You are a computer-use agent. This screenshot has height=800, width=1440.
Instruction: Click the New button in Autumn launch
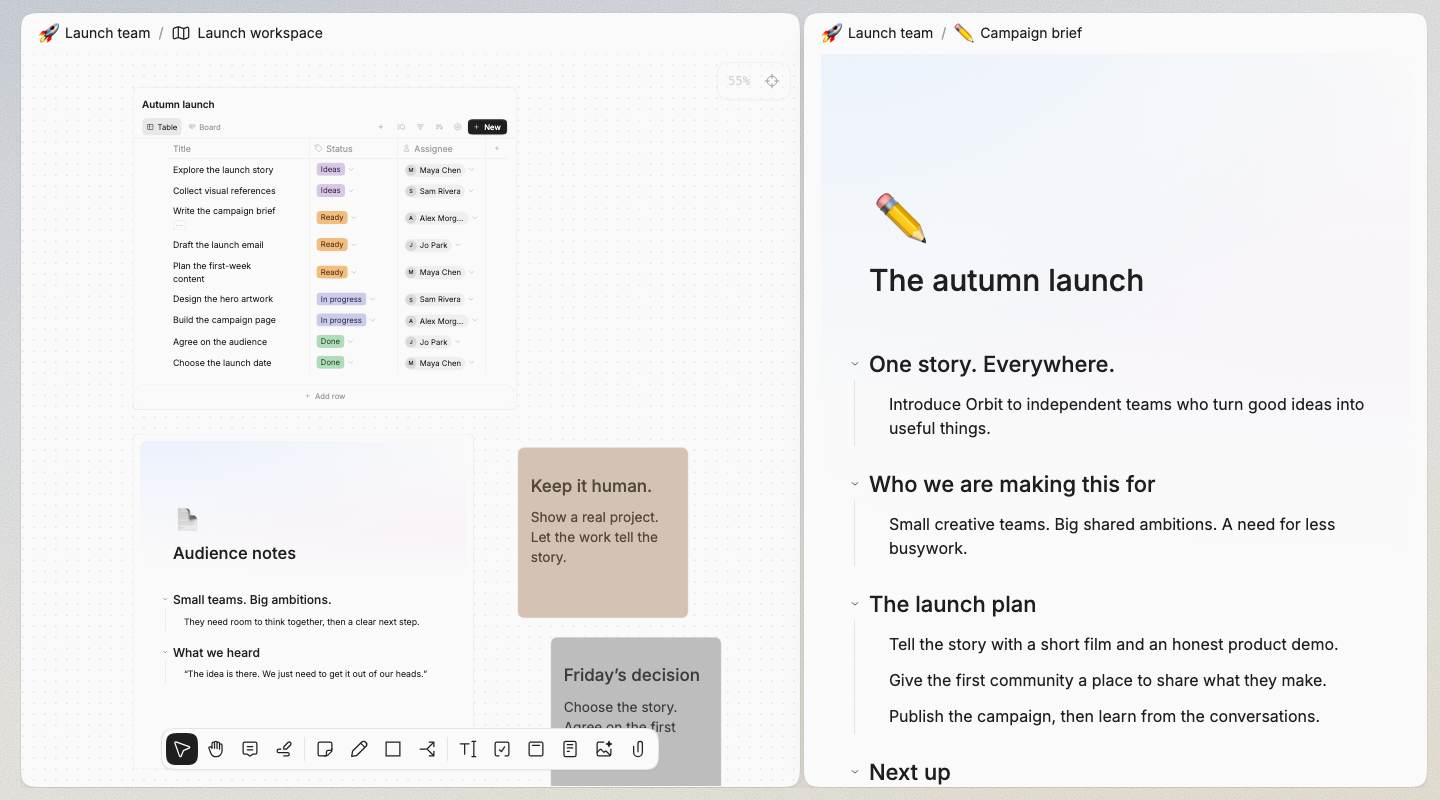pos(487,127)
